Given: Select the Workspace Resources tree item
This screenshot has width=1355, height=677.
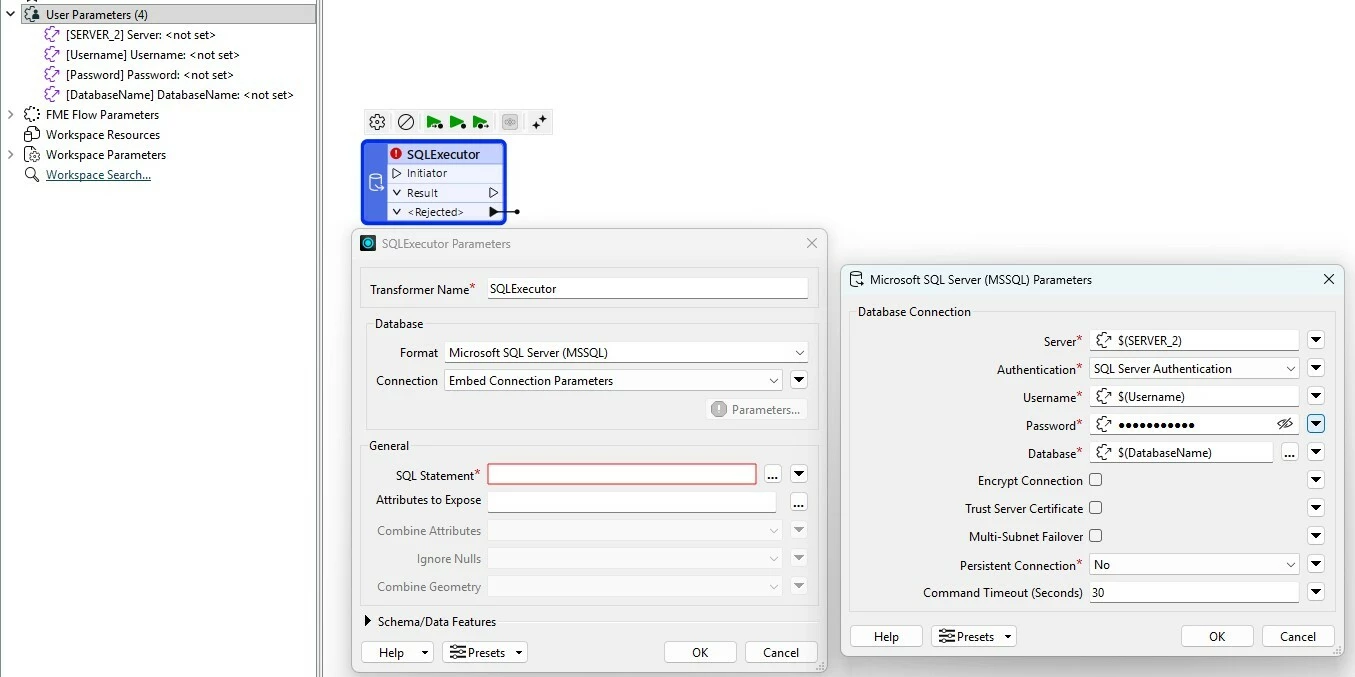Looking at the screenshot, I should pyautogui.click(x=103, y=135).
